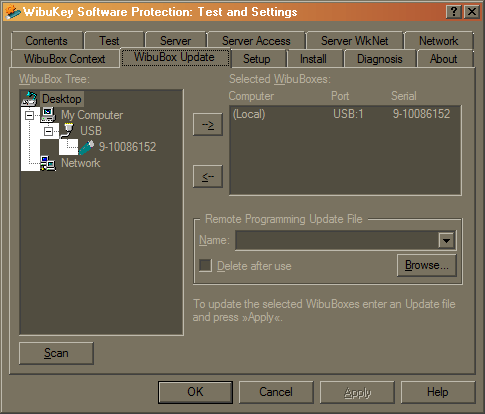Viewport: 485px width, 414px height.
Task: Close the WibuKey dialog window
Action: [x=472, y=12]
